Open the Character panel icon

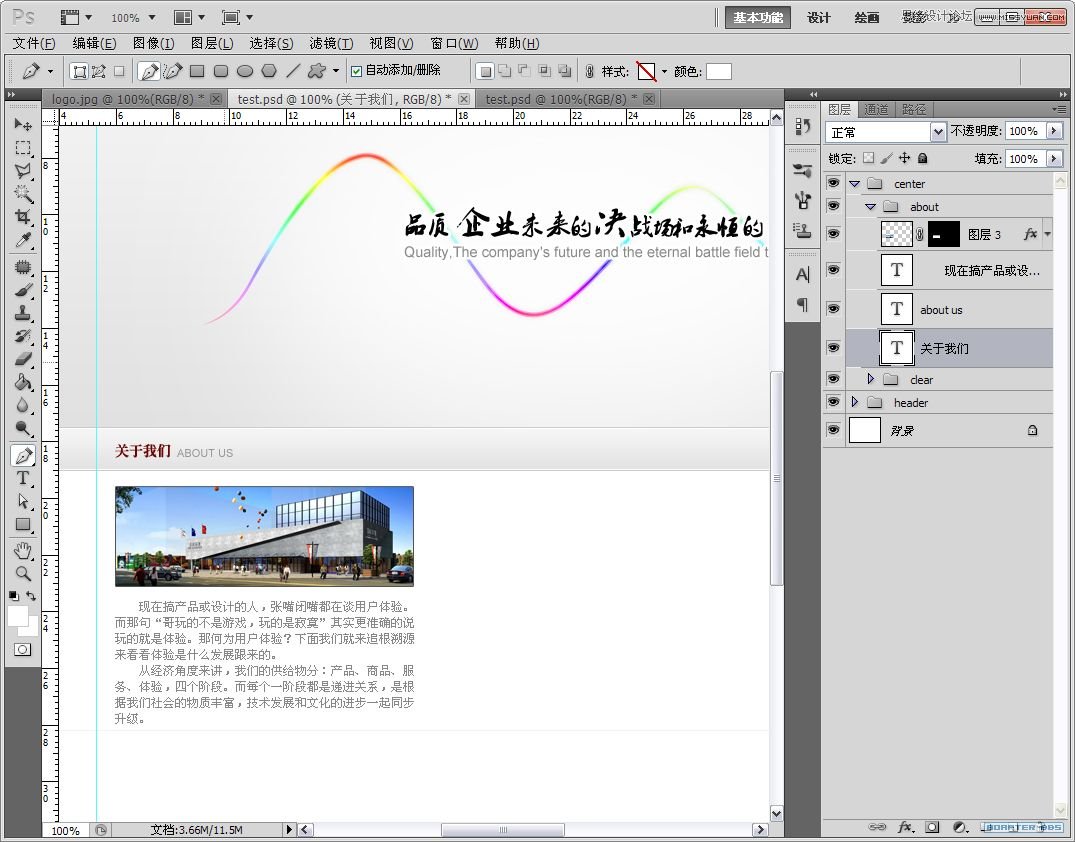[x=803, y=275]
